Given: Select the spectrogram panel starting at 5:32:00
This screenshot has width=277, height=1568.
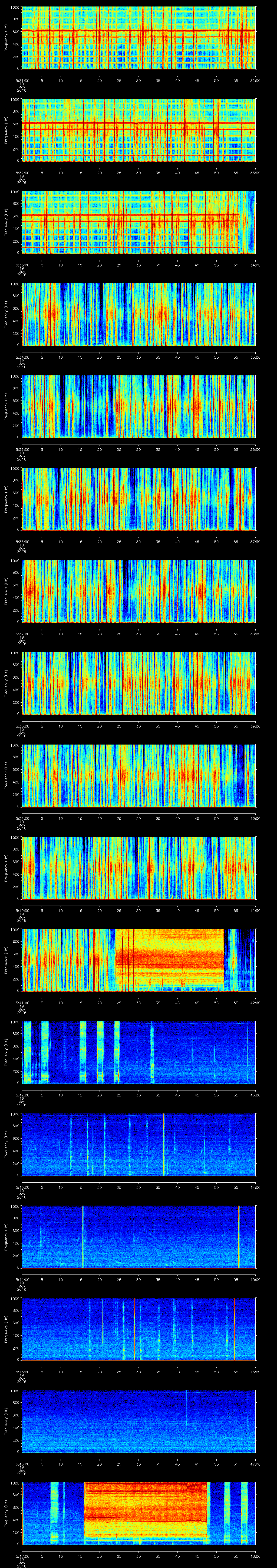Looking at the screenshot, I should click(x=138, y=130).
